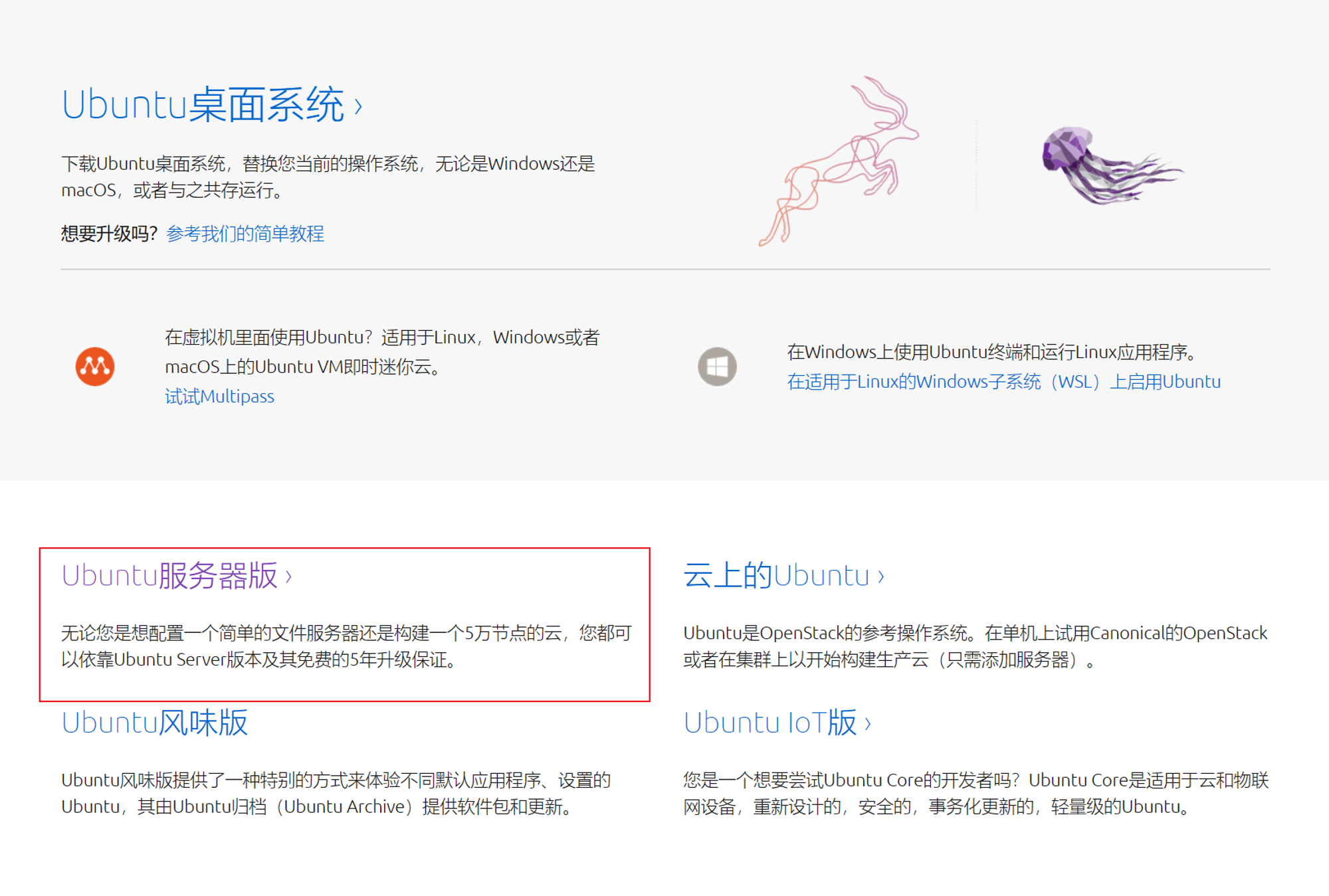Click the paragraph starting Ubuntu是OpenStack的参考操作系统

click(x=975, y=646)
